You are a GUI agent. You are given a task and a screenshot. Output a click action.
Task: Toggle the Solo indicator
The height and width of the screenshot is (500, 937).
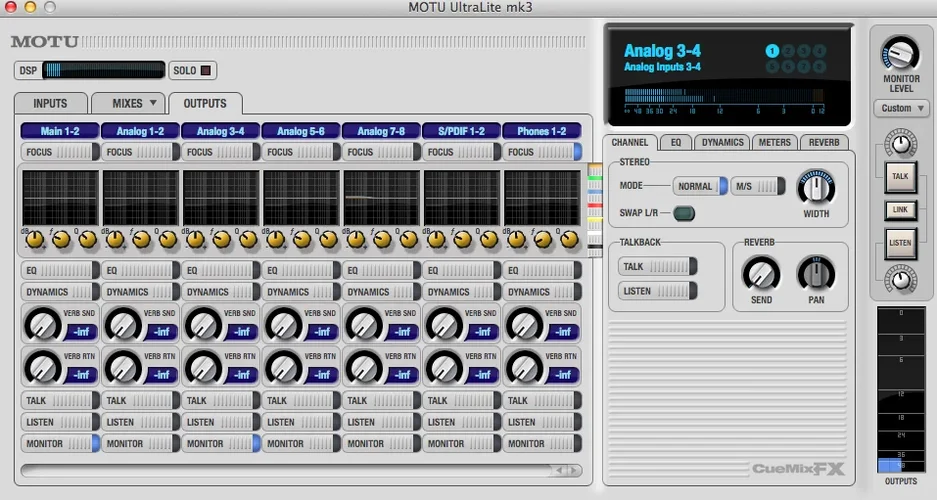click(206, 70)
